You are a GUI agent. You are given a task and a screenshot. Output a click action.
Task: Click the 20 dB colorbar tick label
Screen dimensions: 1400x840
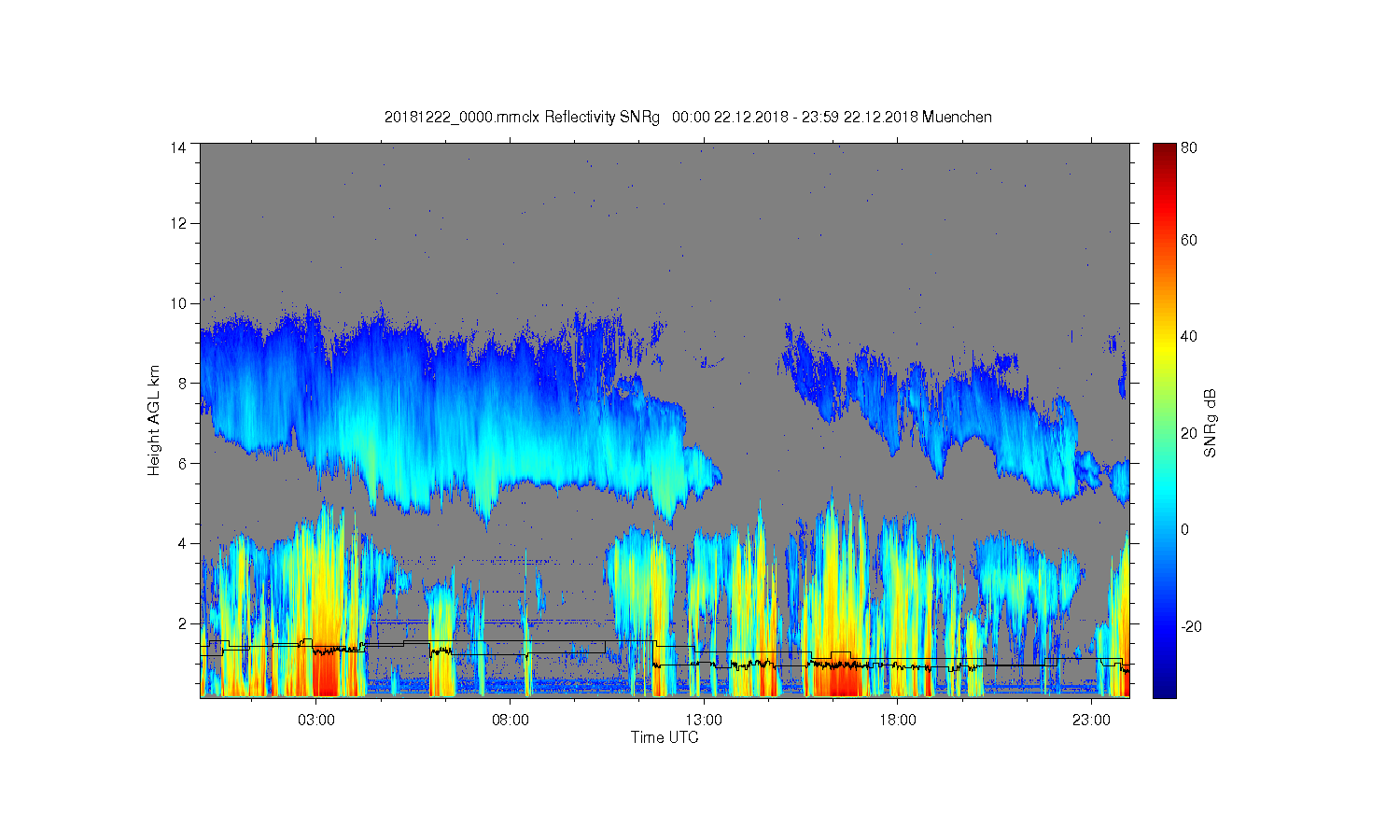1189,433
